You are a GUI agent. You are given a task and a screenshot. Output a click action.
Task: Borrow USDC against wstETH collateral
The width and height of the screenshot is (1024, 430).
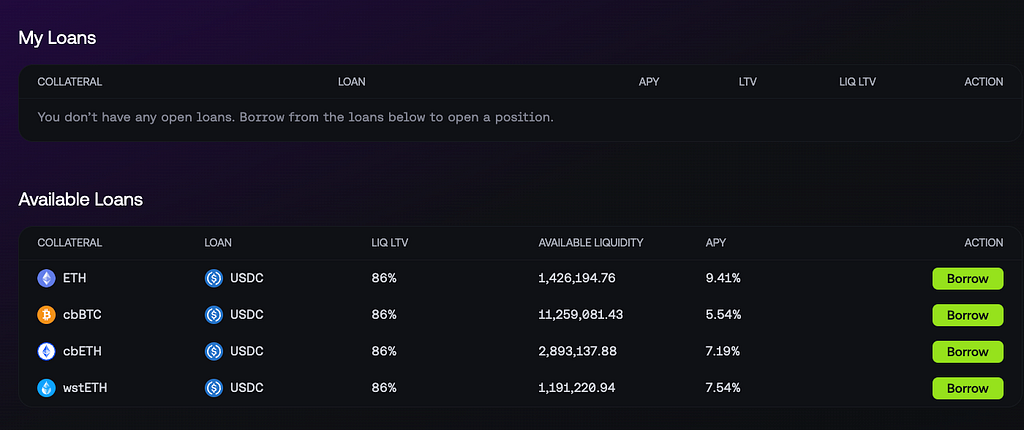pos(968,388)
